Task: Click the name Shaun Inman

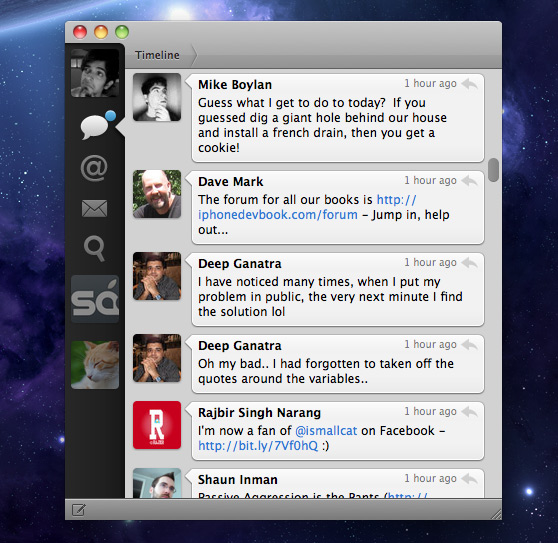Action: click(238, 479)
